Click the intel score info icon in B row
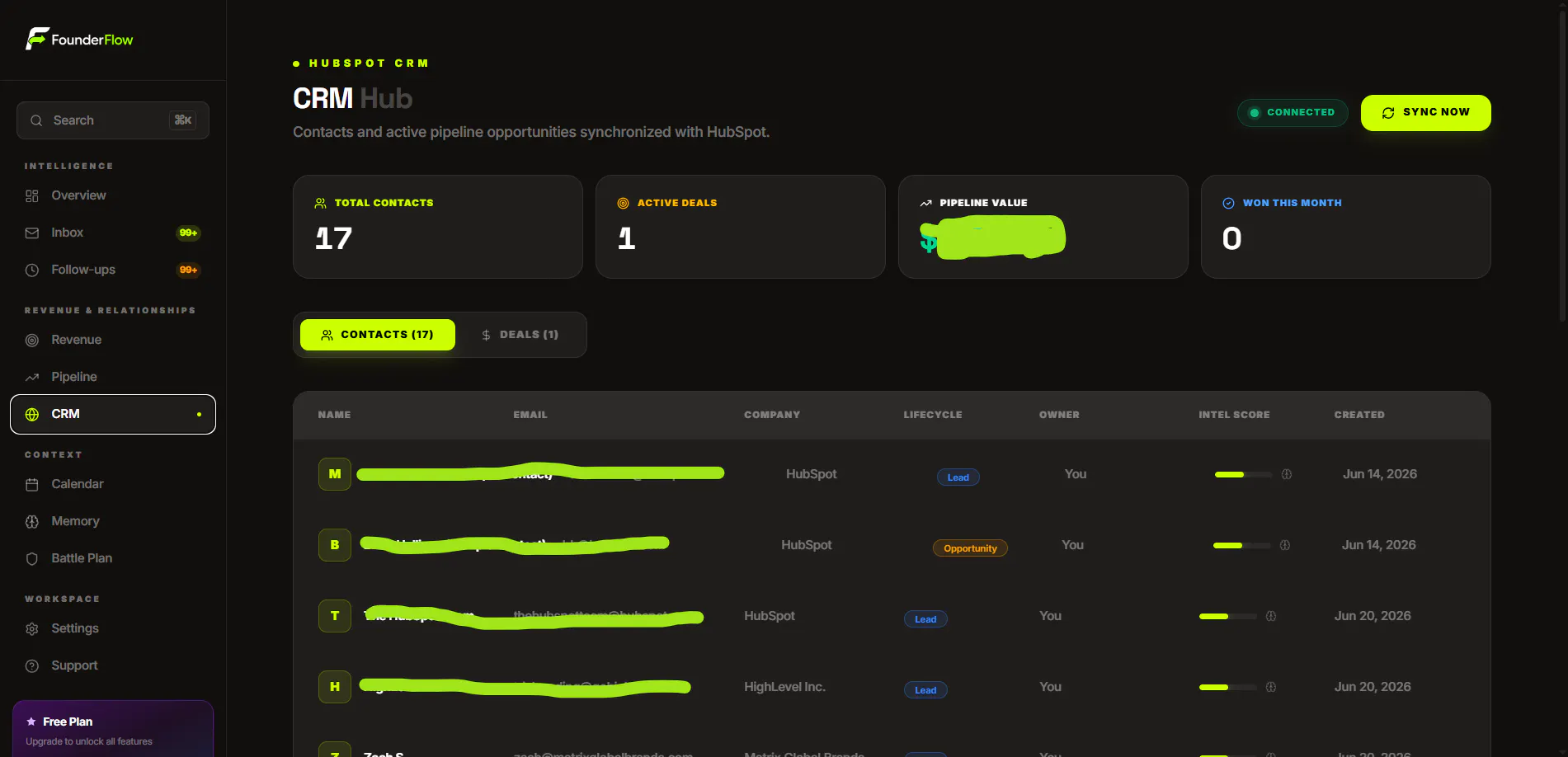This screenshot has height=757, width=1568. click(x=1285, y=545)
